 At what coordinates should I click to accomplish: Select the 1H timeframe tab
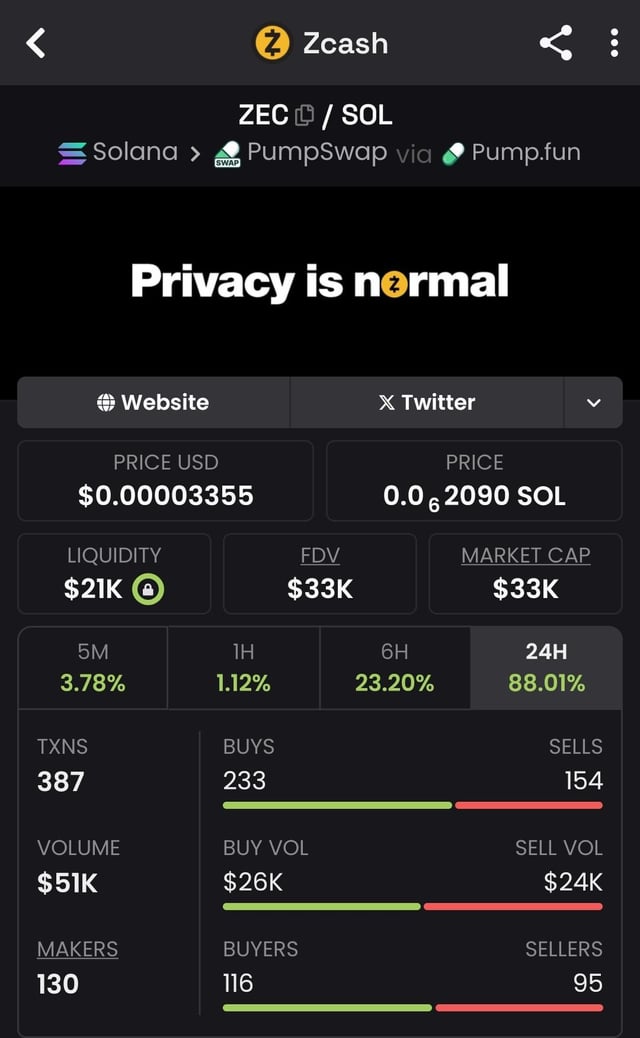click(x=243, y=667)
